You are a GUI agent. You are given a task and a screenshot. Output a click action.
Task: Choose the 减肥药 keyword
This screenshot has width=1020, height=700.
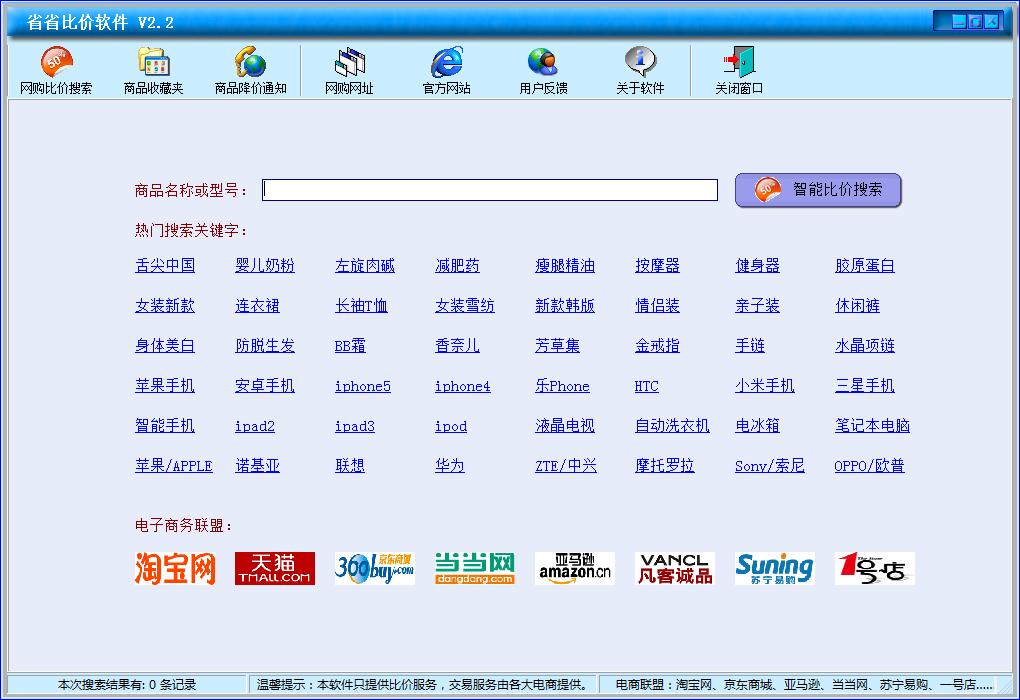[x=457, y=265]
